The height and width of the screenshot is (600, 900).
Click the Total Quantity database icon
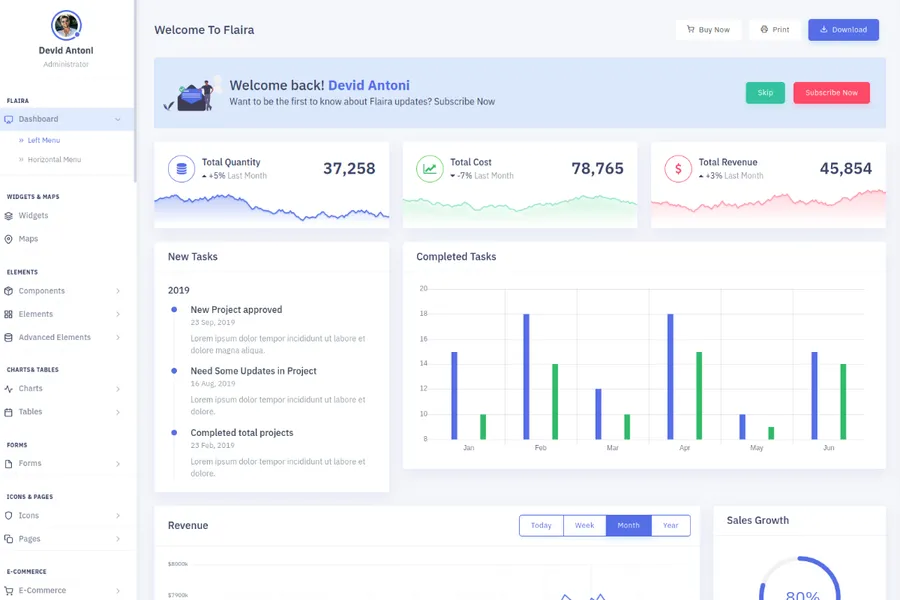(181, 169)
